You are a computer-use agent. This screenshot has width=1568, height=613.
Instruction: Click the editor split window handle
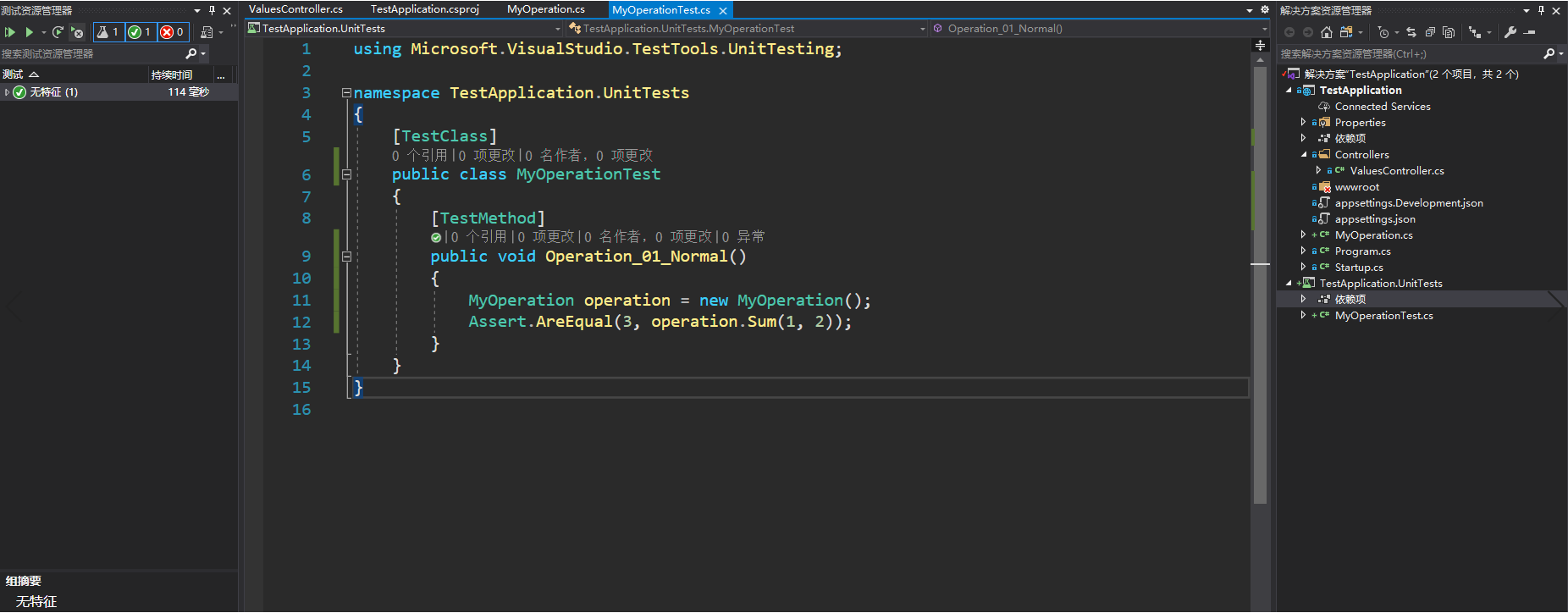(1260, 46)
